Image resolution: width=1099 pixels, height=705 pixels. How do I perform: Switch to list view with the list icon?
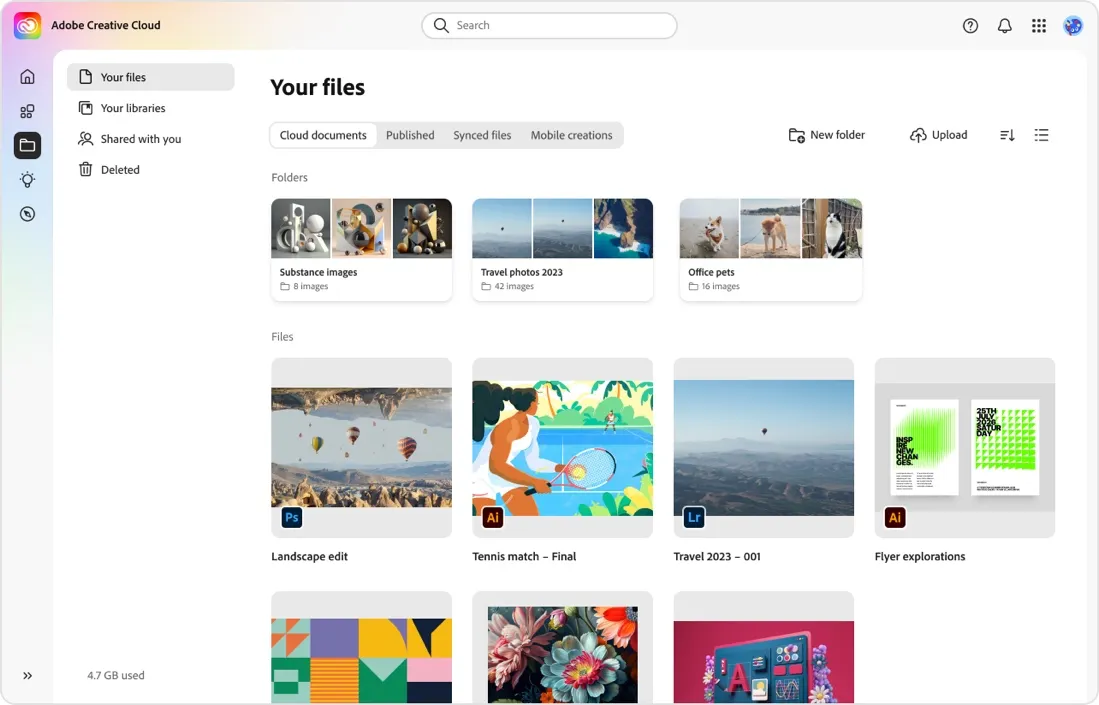coord(1041,134)
